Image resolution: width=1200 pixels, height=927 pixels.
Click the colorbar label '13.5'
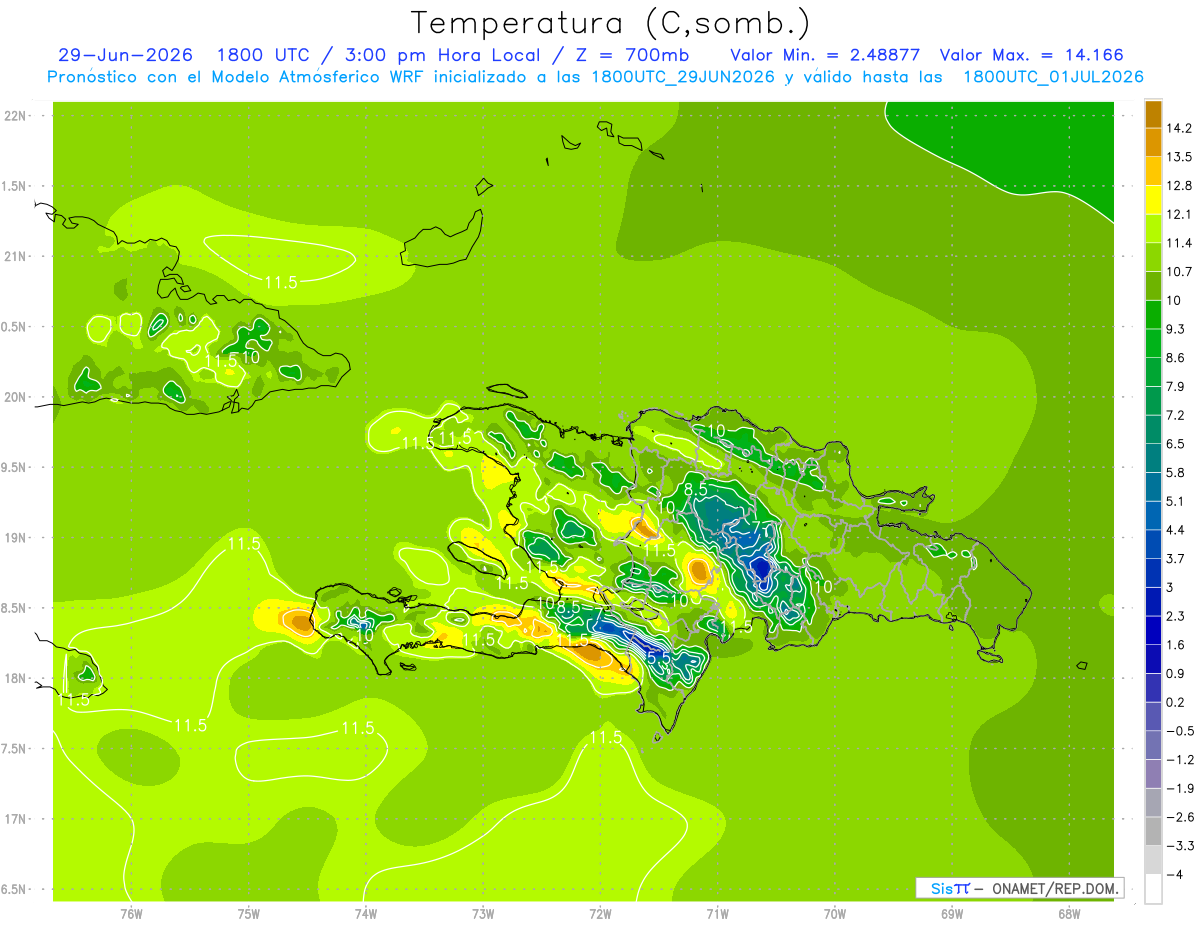1180,157
